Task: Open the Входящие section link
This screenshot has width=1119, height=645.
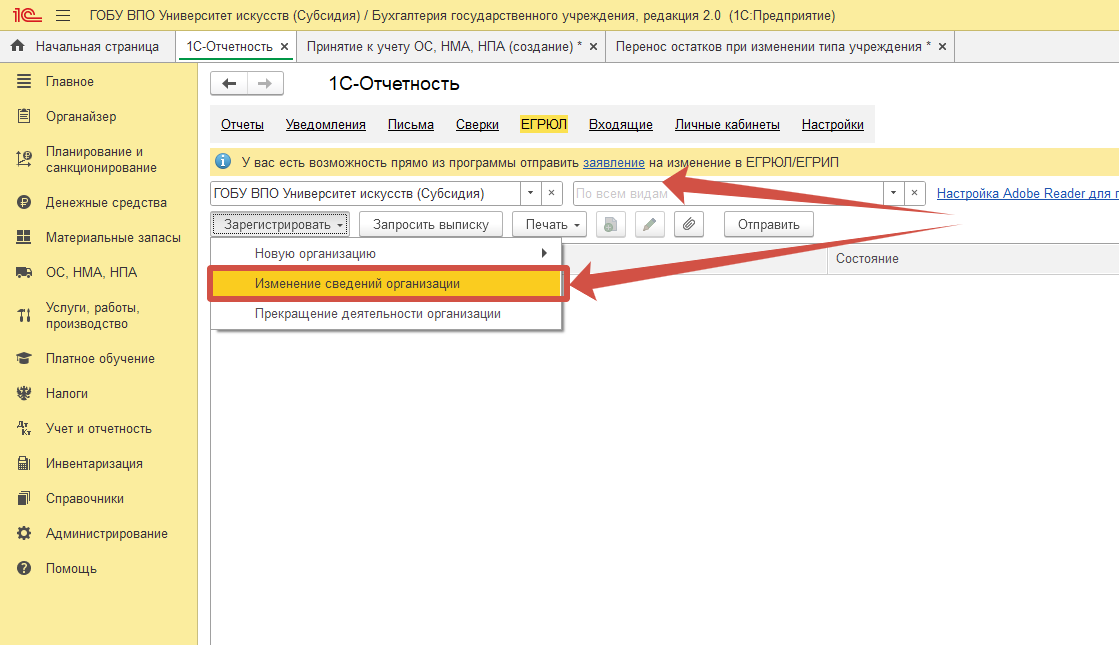Action: point(620,125)
